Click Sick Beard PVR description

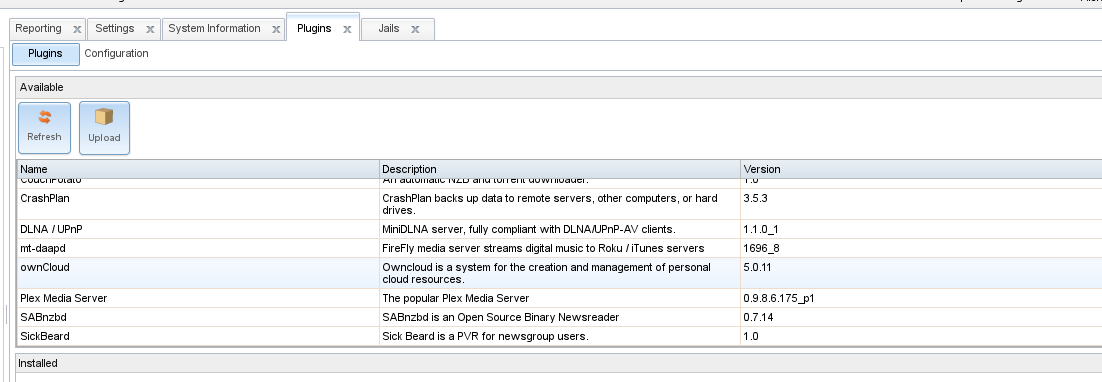point(485,336)
